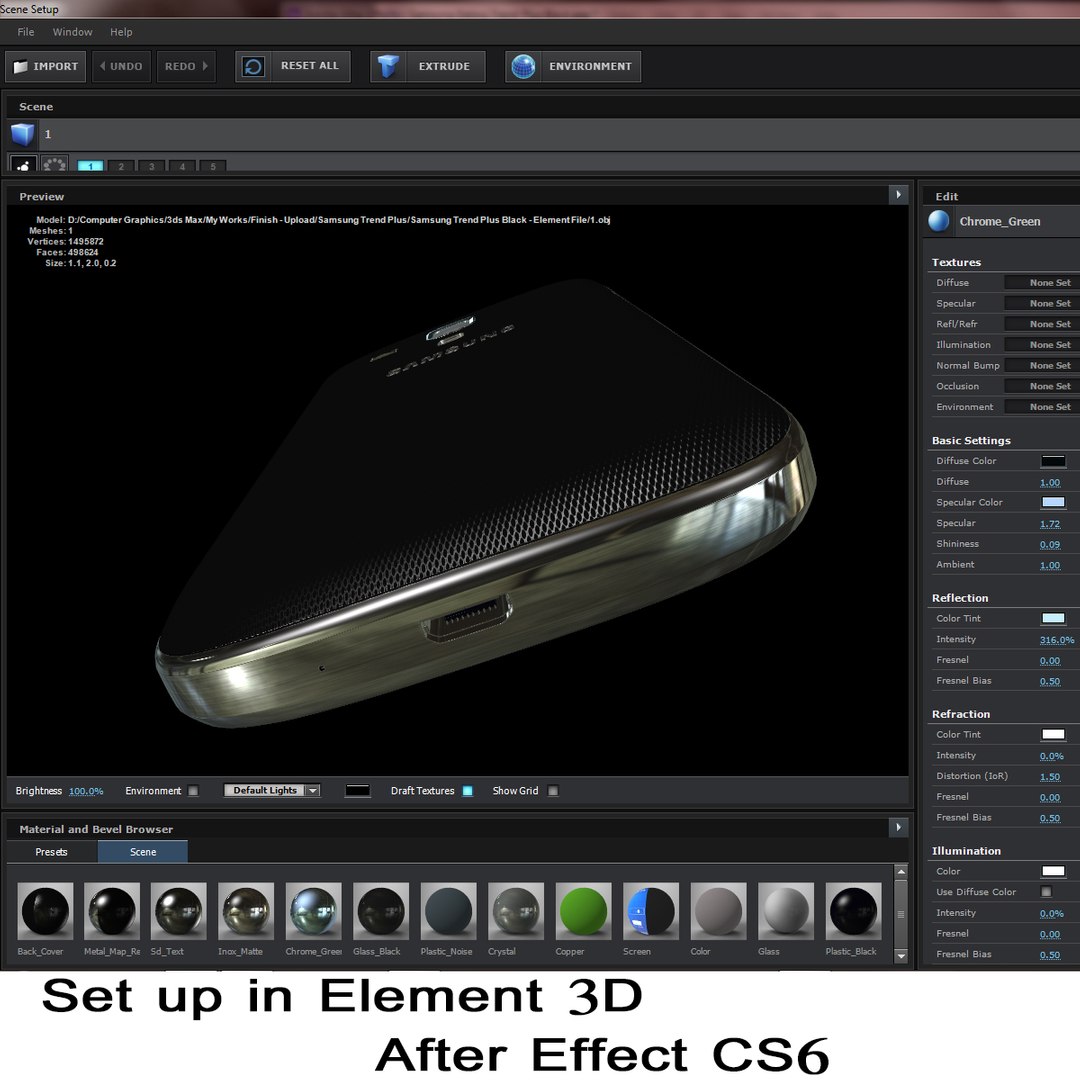The height and width of the screenshot is (1080, 1080).
Task: Open the Window menu
Action: (x=72, y=32)
